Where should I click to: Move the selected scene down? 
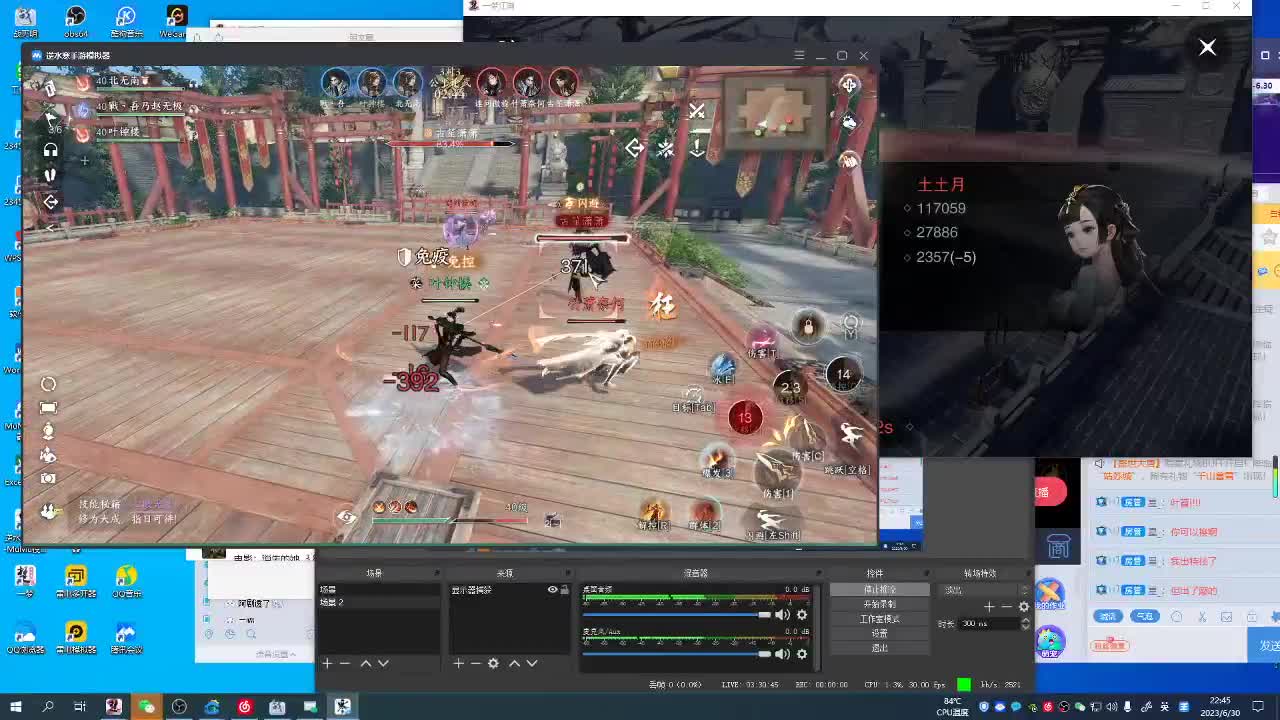click(383, 663)
